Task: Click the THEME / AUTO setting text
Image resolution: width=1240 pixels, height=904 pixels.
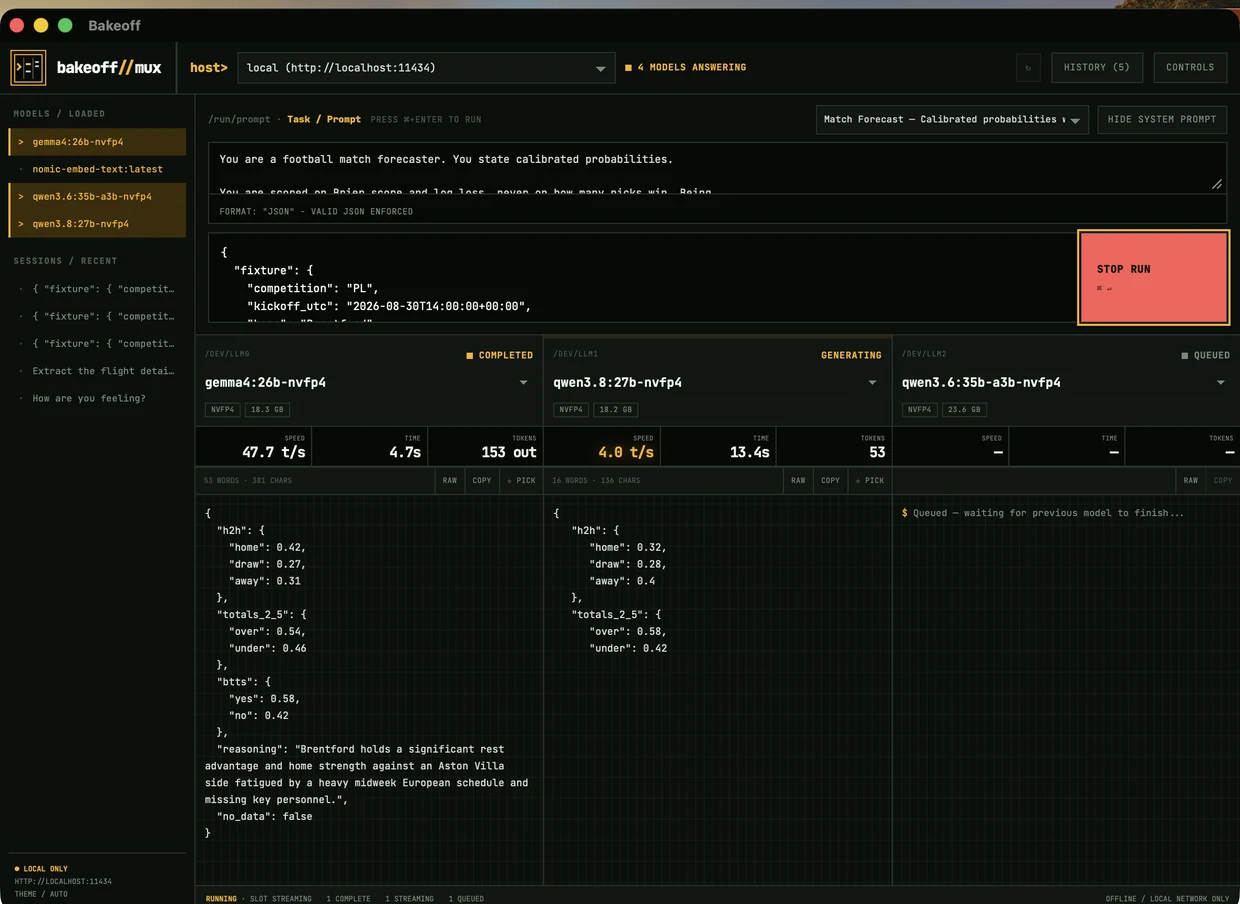Action: click(x=41, y=894)
